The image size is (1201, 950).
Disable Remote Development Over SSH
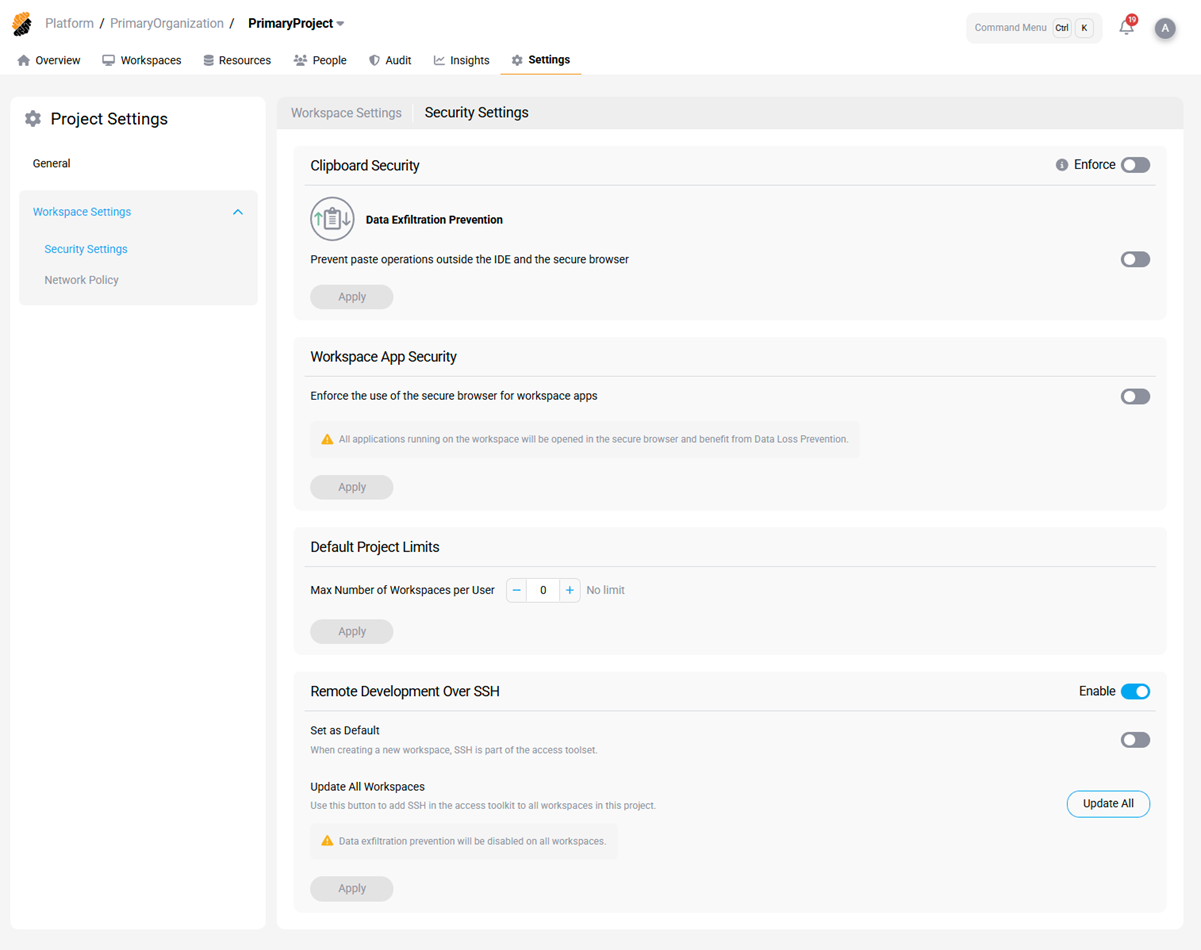[1135, 691]
